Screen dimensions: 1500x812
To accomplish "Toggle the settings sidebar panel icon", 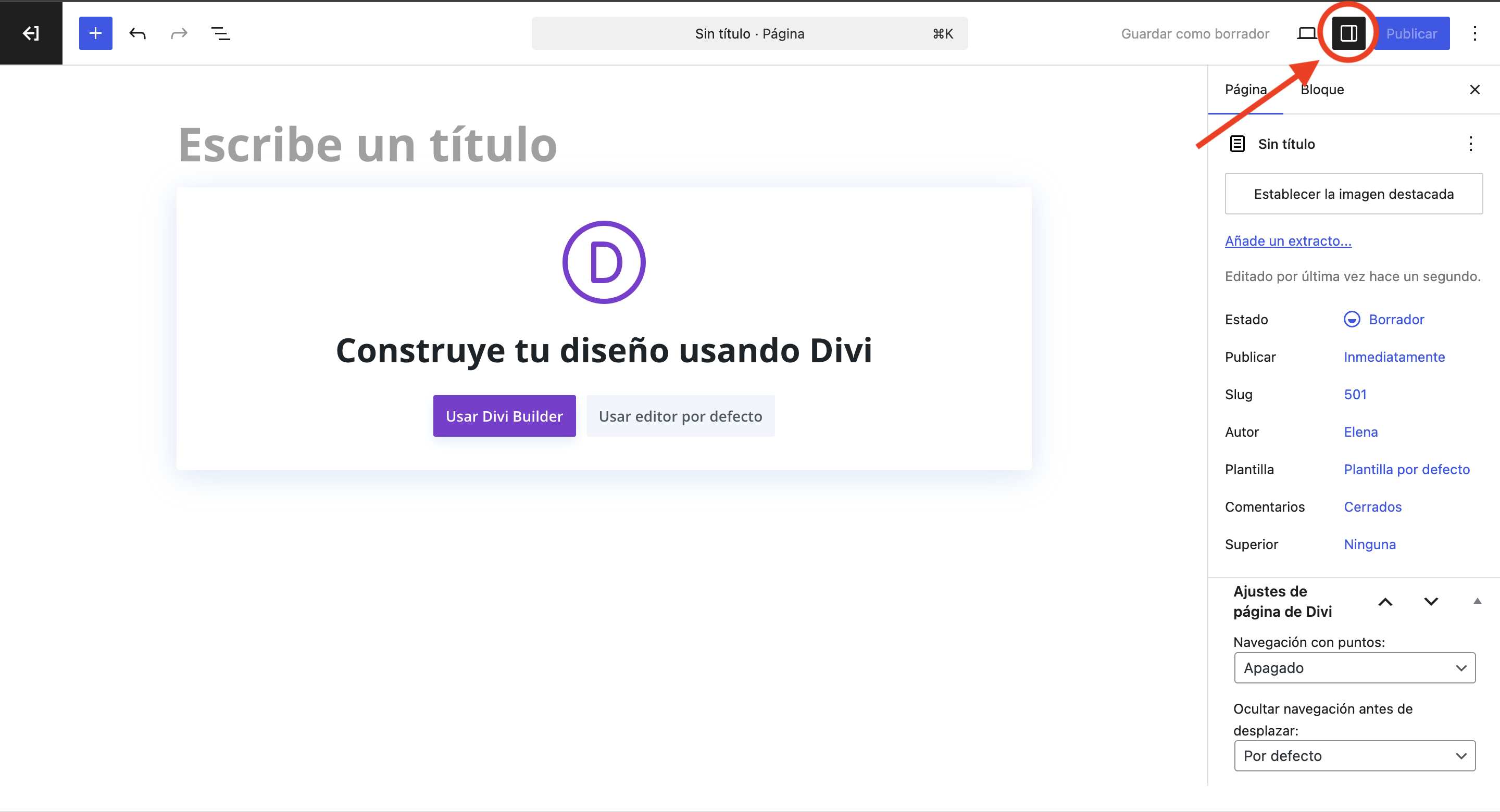I will [x=1348, y=33].
